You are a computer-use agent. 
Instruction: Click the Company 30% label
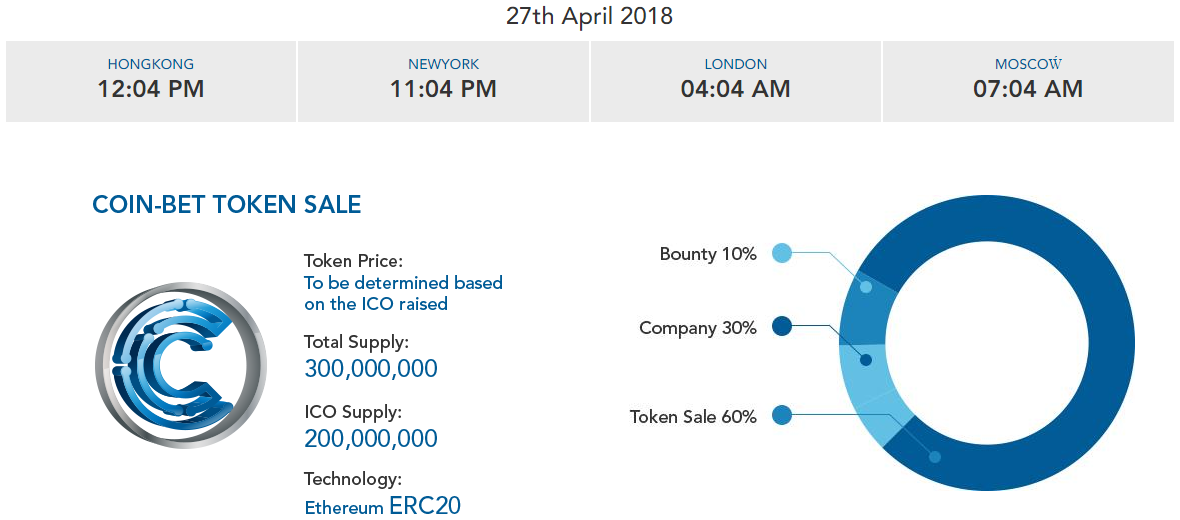[x=698, y=328]
